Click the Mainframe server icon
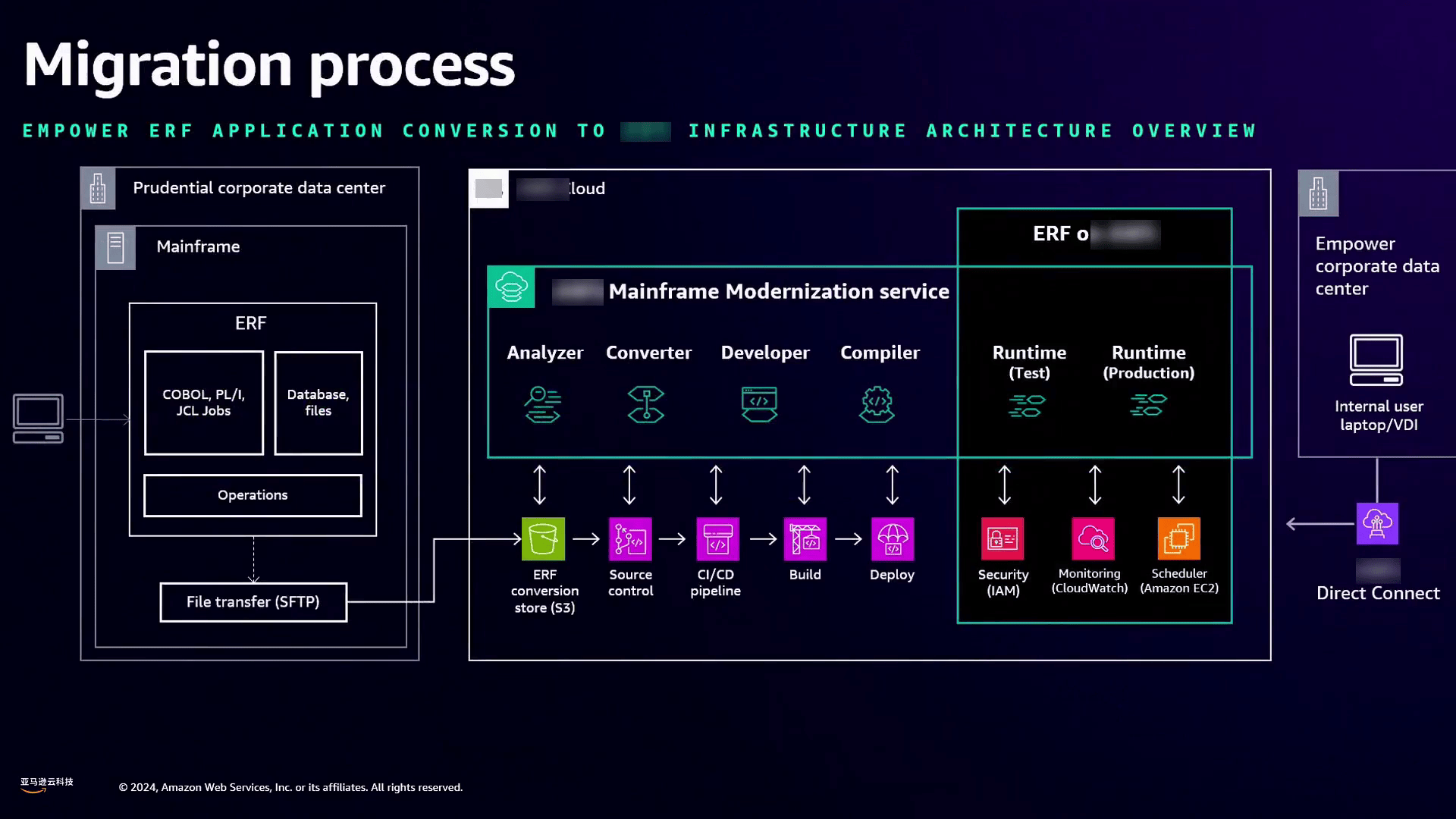1456x819 pixels. tap(115, 248)
